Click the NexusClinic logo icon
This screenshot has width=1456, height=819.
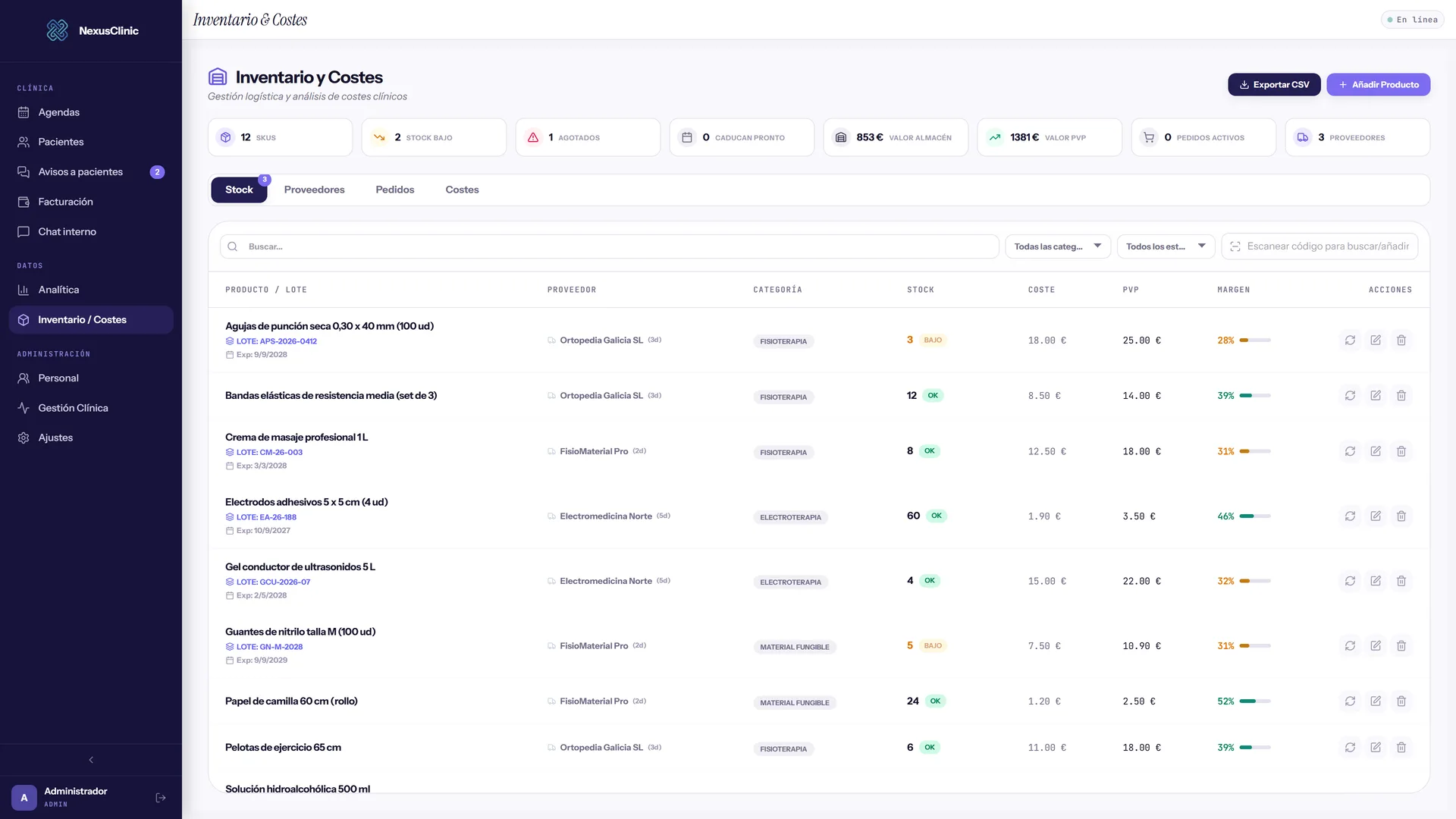tap(58, 30)
